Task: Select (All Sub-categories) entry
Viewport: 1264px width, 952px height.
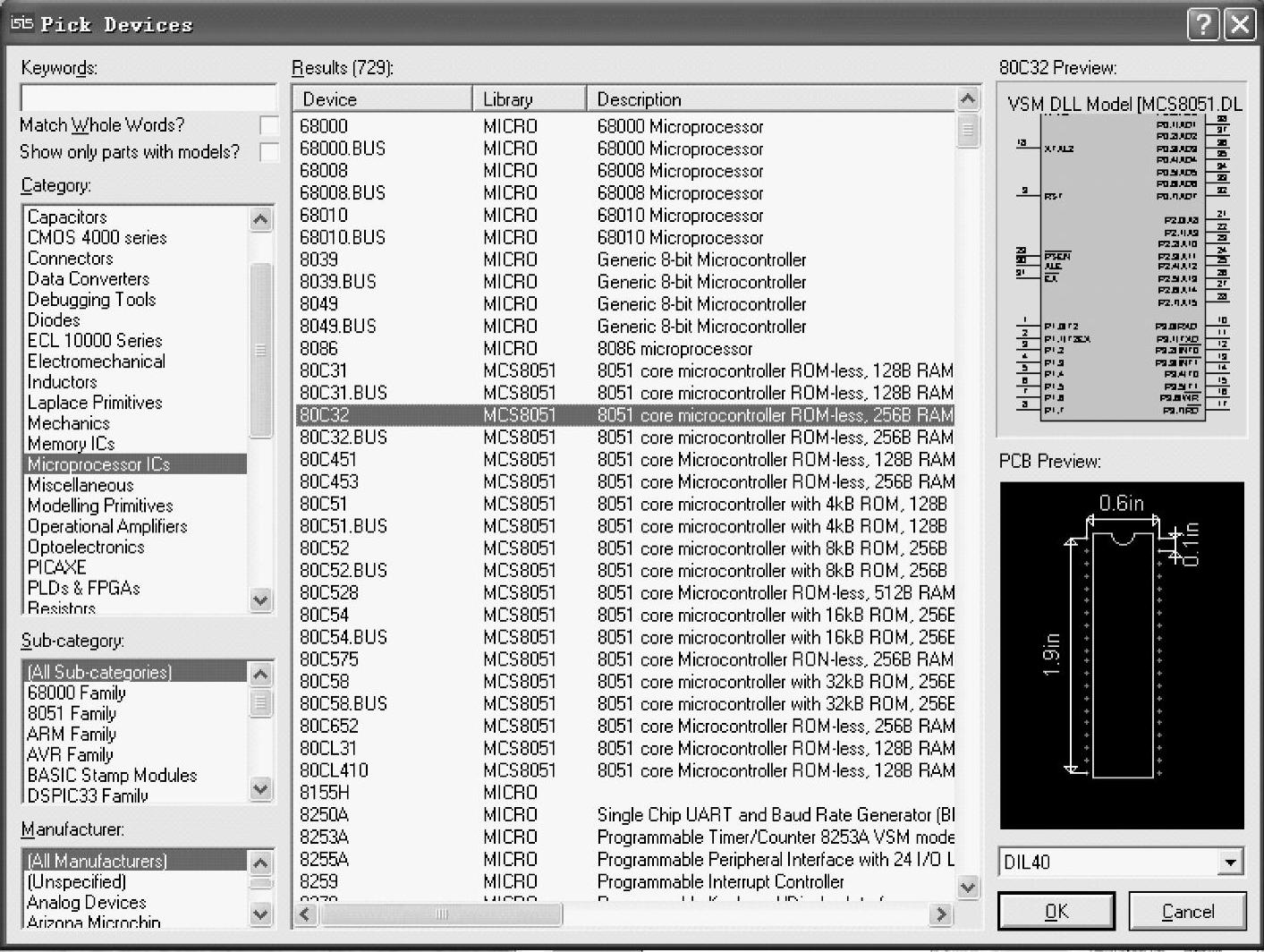Action: (135, 671)
